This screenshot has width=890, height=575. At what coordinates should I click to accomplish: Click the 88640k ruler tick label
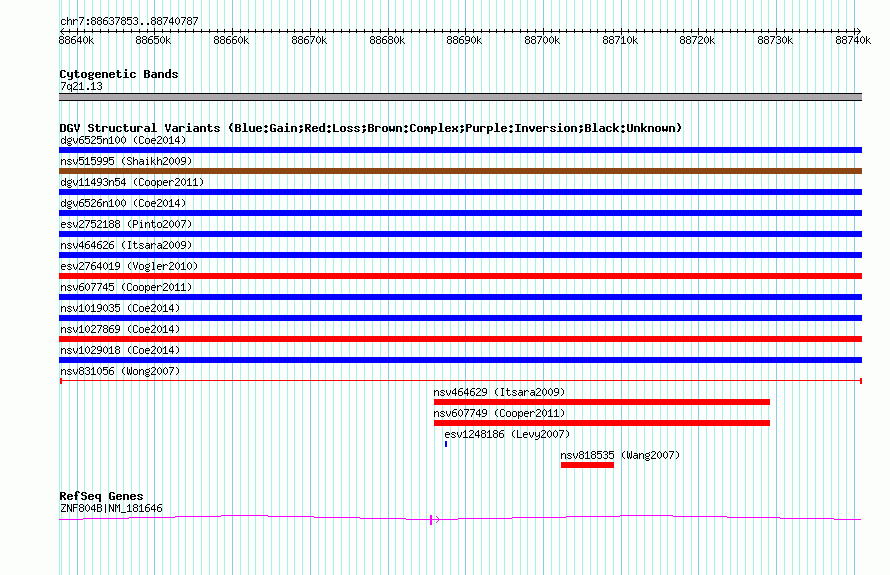(x=77, y=40)
